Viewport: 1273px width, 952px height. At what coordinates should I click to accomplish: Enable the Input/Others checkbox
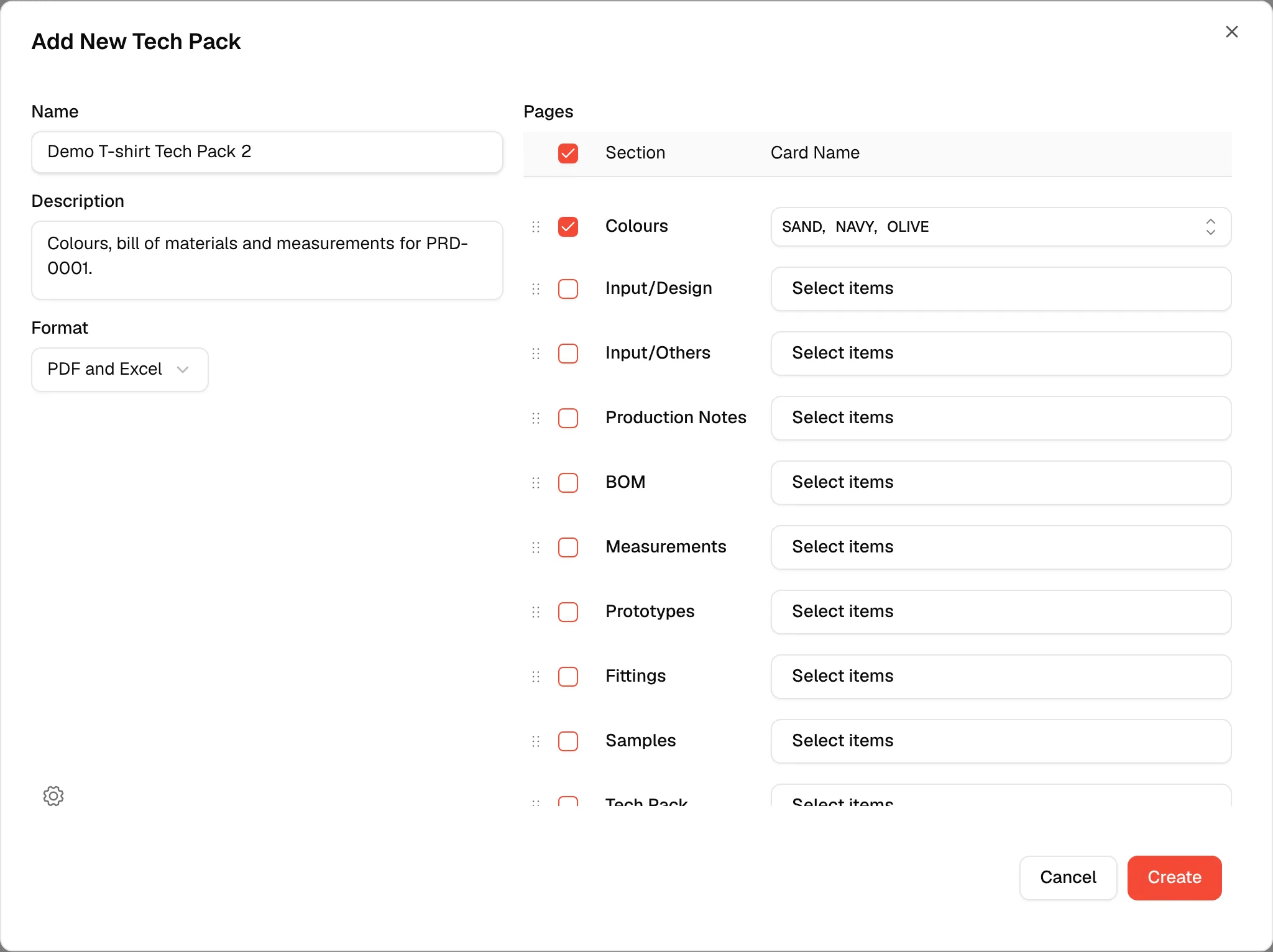tap(568, 354)
